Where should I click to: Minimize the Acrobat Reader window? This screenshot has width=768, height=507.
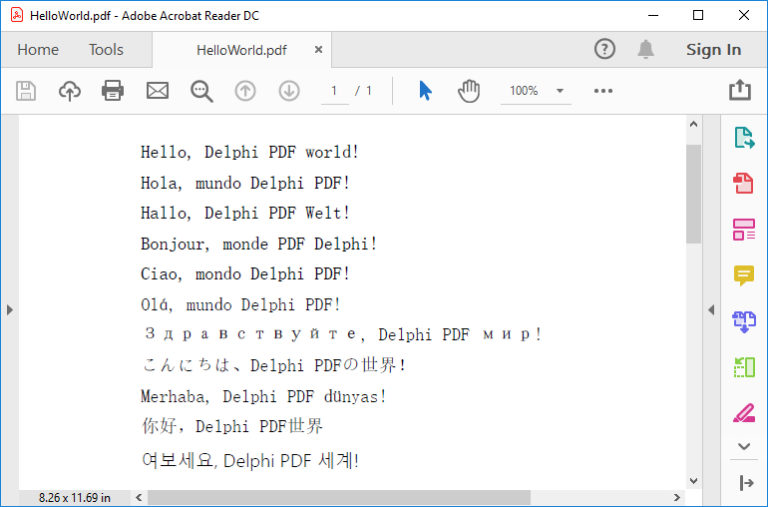653,15
